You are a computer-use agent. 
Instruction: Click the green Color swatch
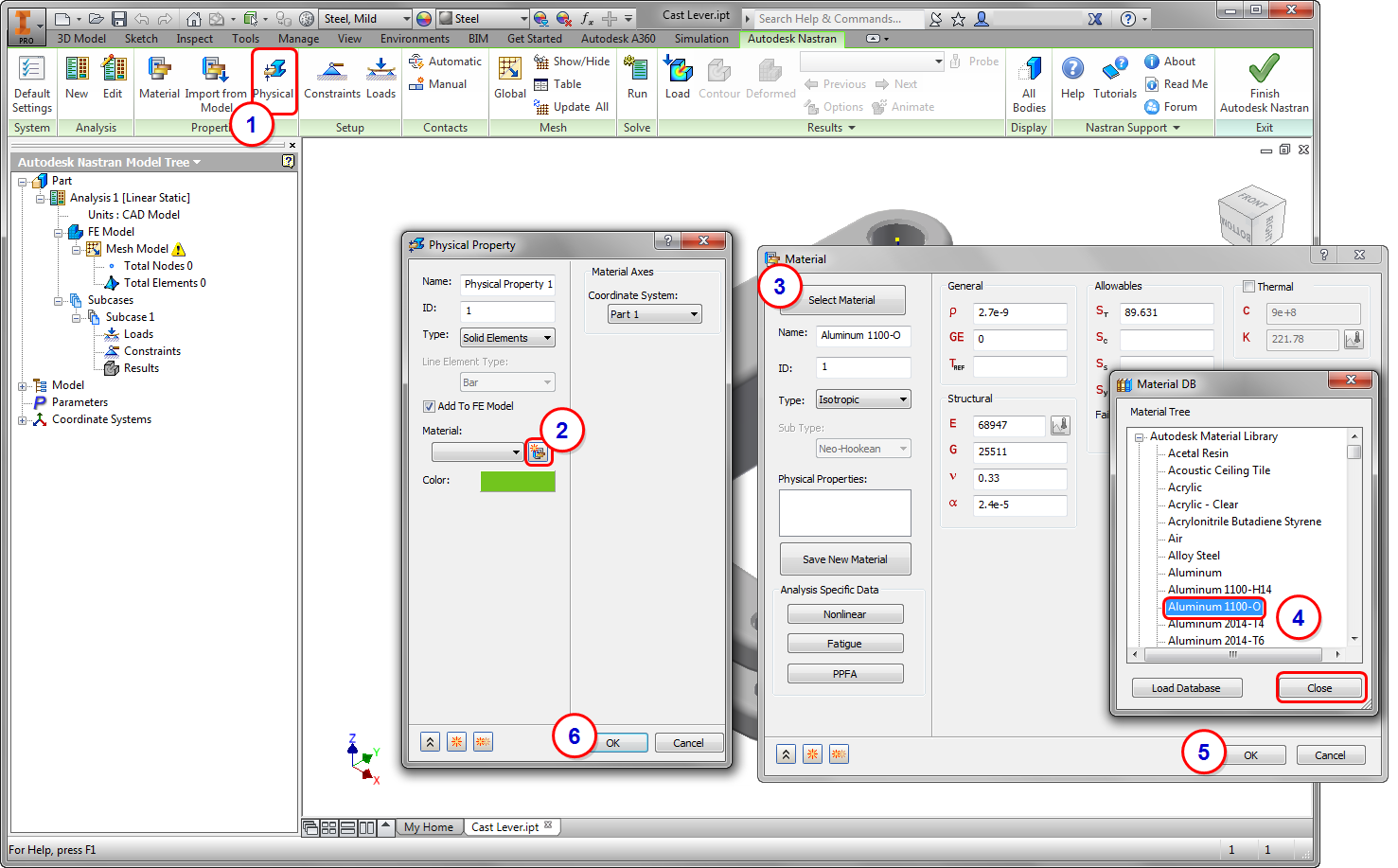[x=518, y=481]
